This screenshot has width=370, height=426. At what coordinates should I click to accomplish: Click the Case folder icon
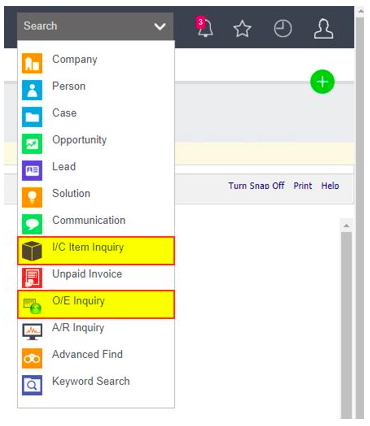tap(32, 117)
